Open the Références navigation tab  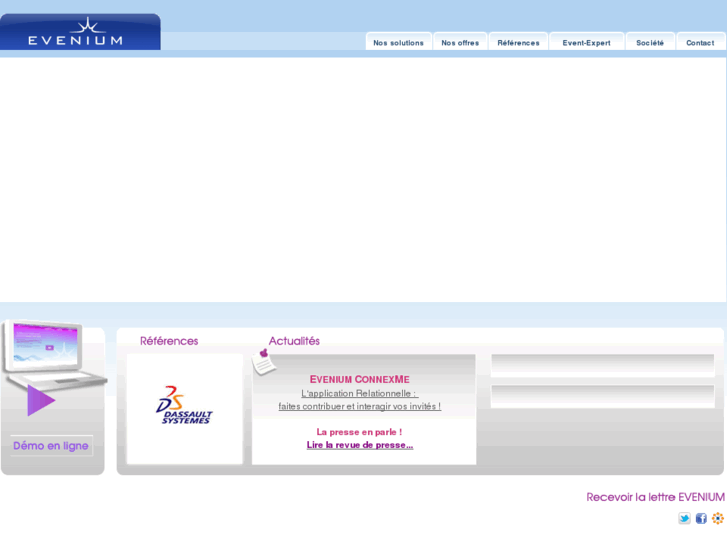pos(518,43)
